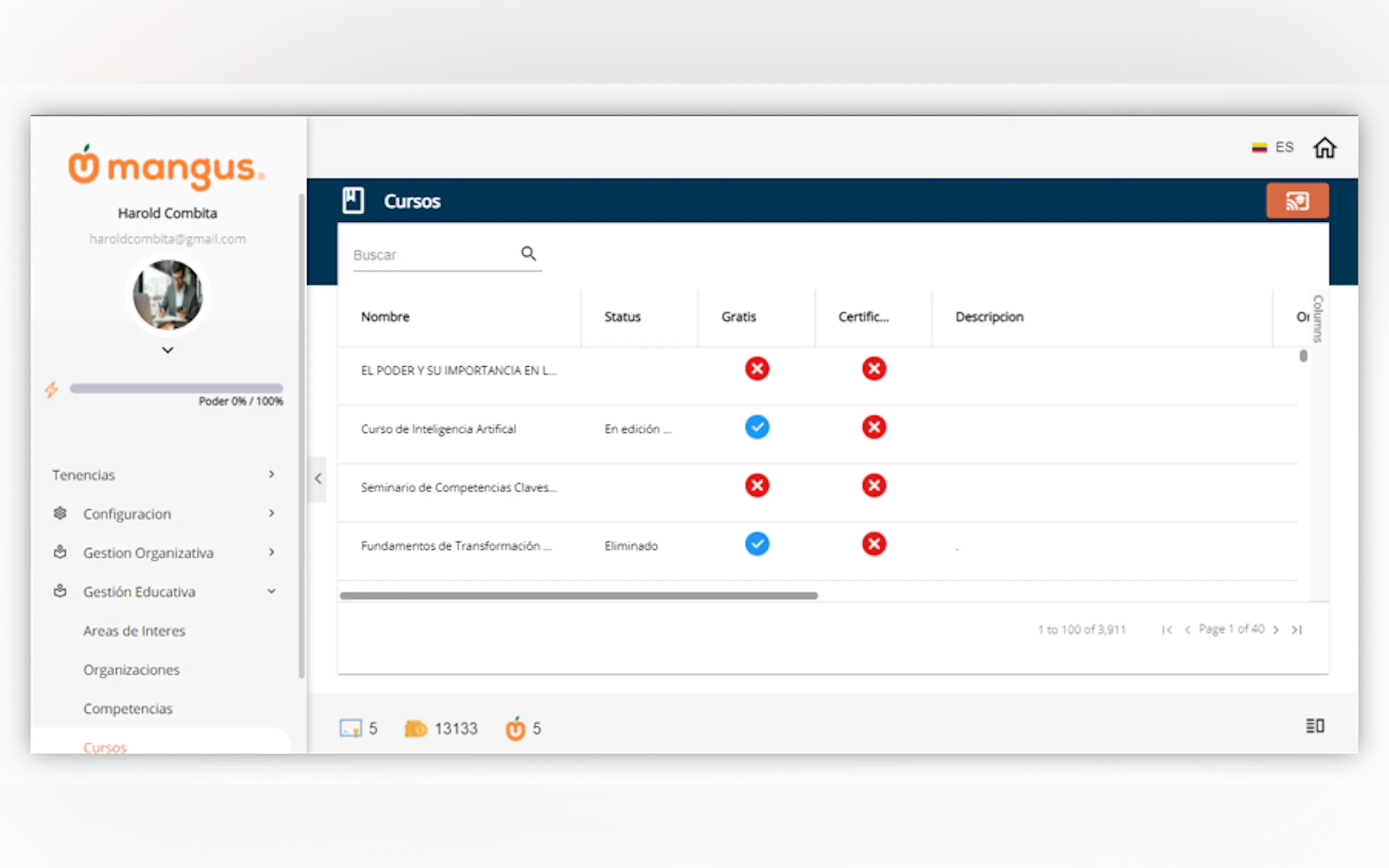The height and width of the screenshot is (868, 1389).
Task: Go to next page of courses
Action: pyautogui.click(x=1276, y=630)
